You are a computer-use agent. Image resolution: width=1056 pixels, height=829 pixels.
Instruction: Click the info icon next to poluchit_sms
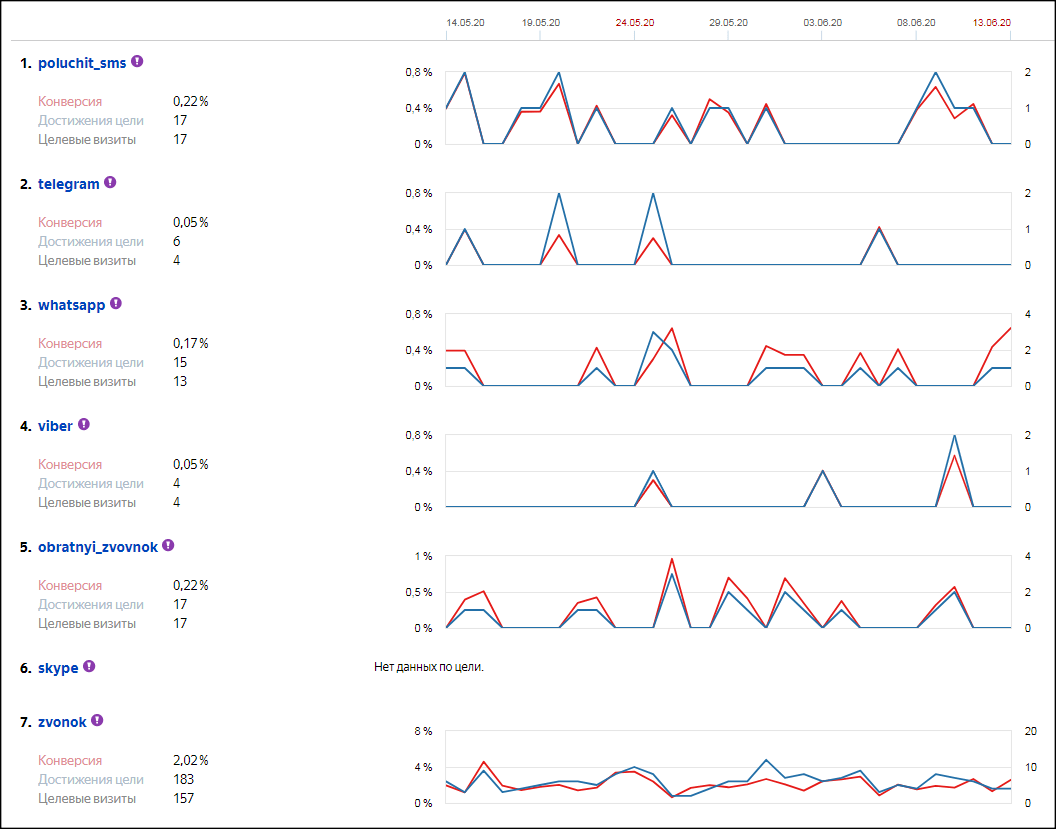point(137,61)
